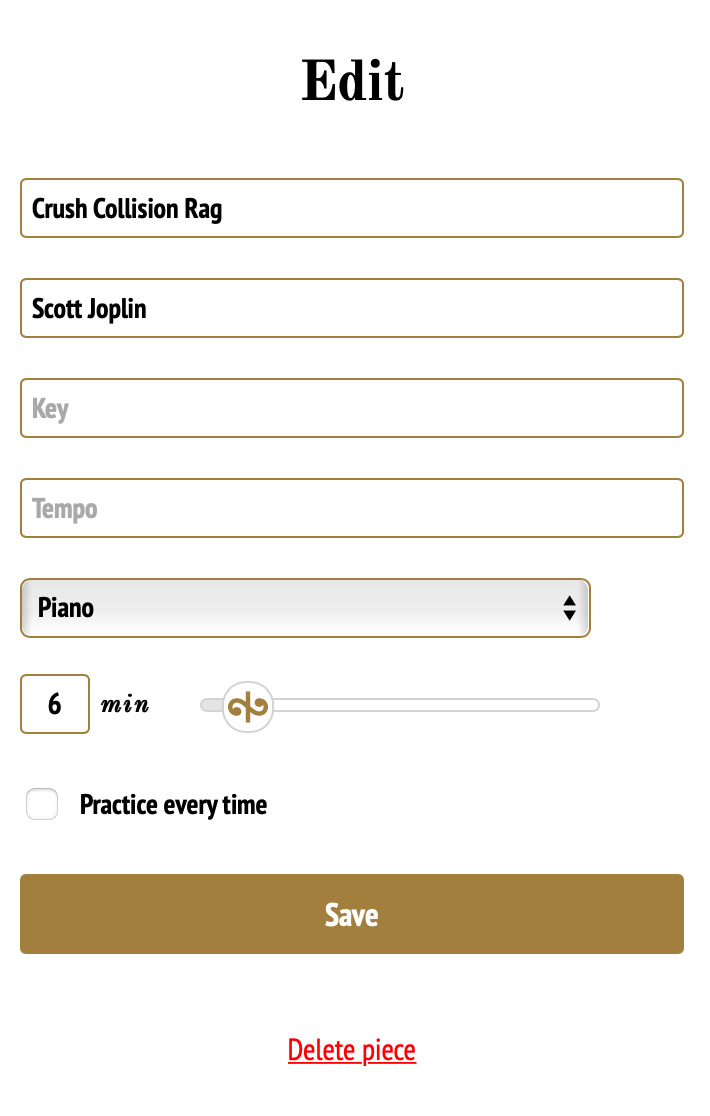
Task: Click the word "Piano" in the instrument selector
Action: [x=66, y=608]
